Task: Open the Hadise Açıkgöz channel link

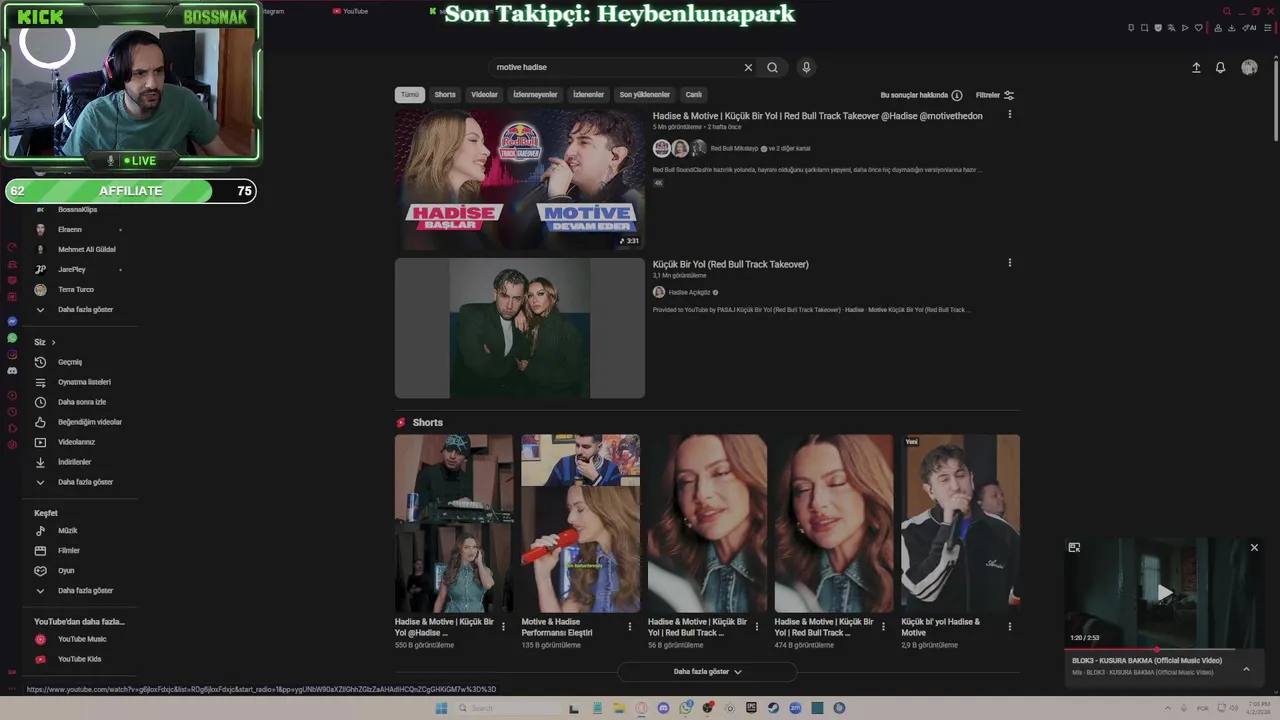Action: [689, 292]
